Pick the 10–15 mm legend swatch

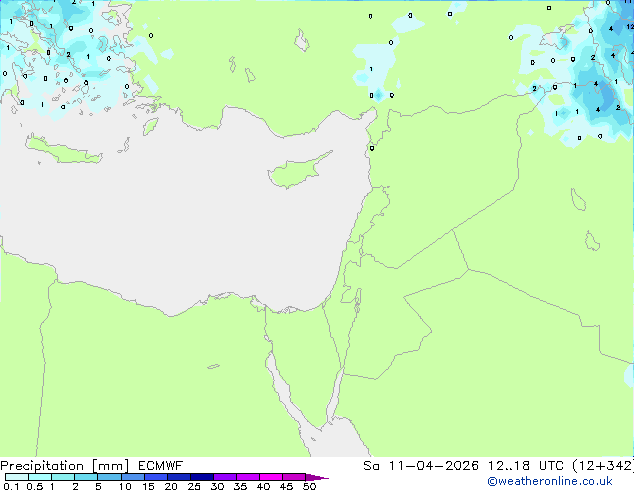click(x=133, y=477)
